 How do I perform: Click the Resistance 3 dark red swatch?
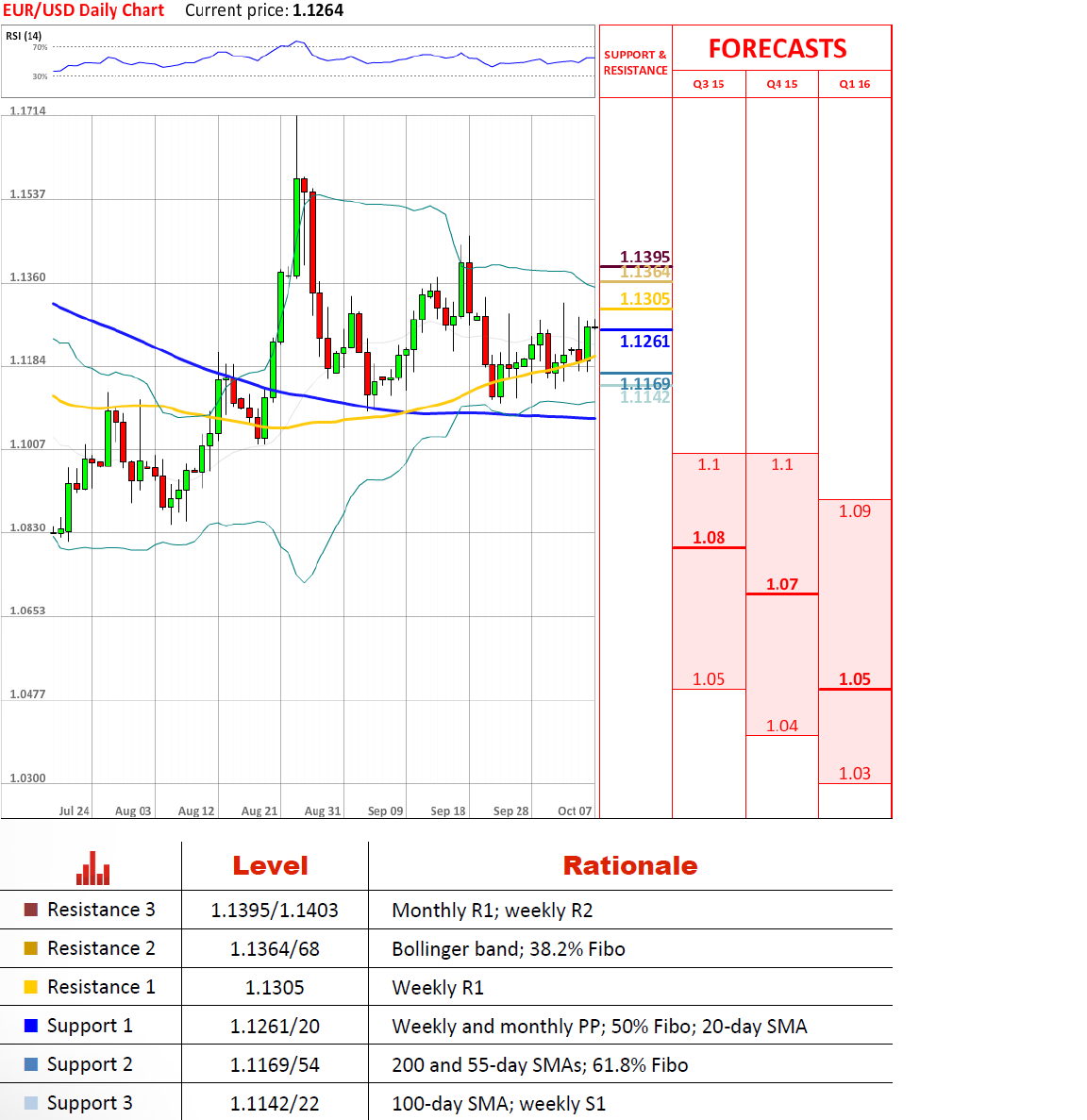pyautogui.click(x=31, y=910)
